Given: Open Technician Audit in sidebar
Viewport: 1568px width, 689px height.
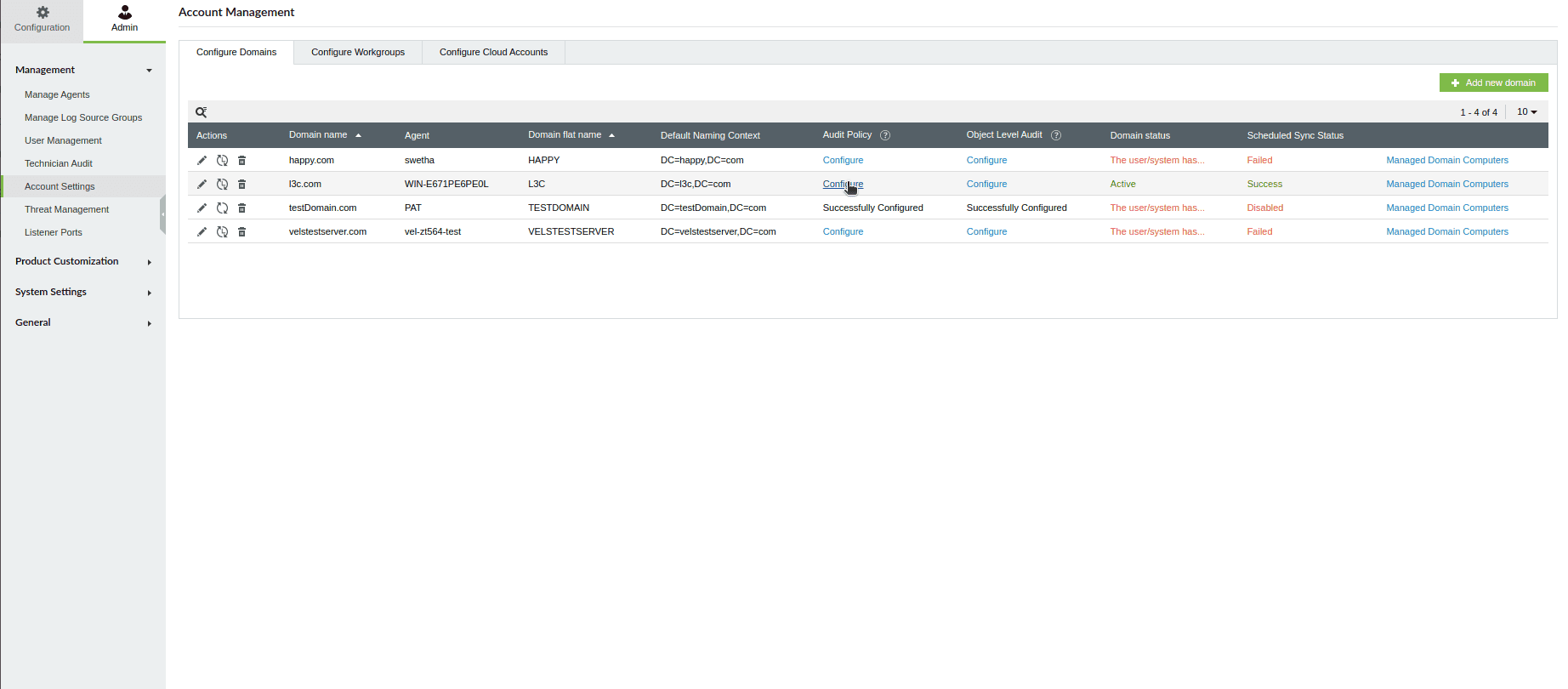Looking at the screenshot, I should click(59, 163).
